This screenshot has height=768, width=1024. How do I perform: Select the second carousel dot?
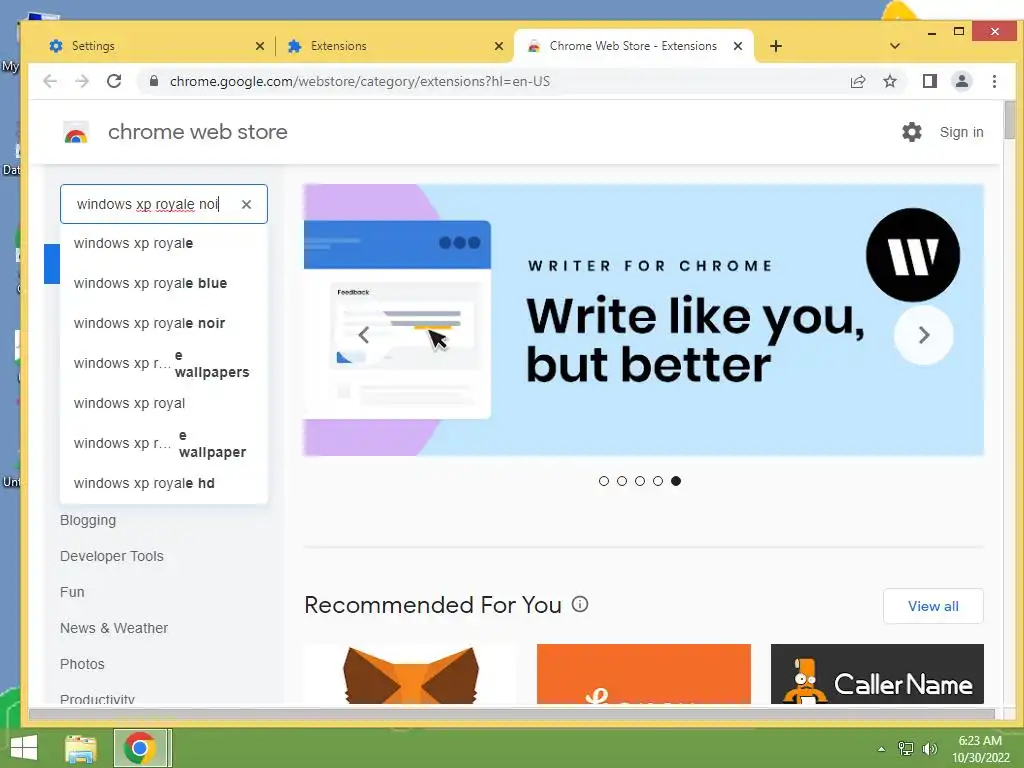(622, 481)
